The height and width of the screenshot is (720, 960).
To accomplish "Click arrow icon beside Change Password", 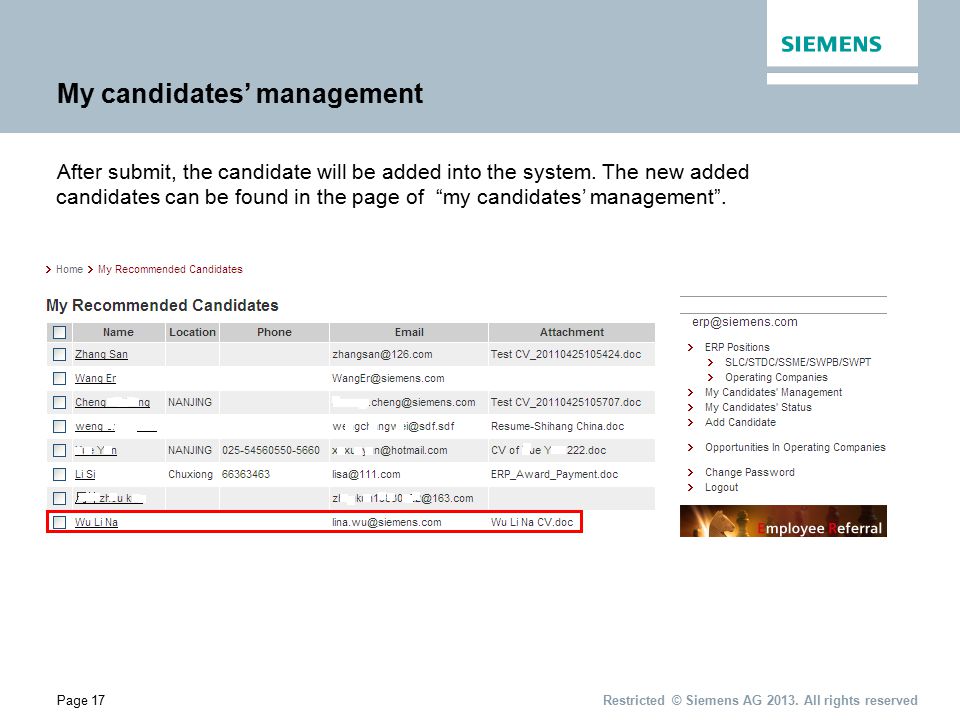I will [691, 473].
